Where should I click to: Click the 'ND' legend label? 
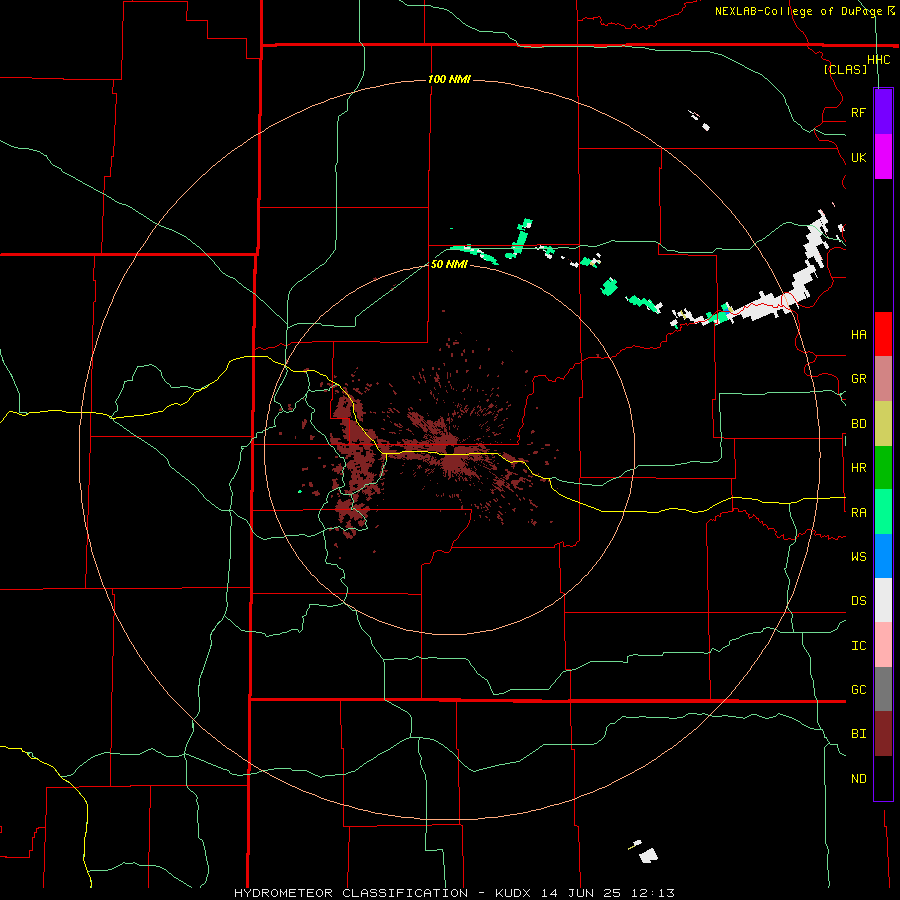(858, 778)
